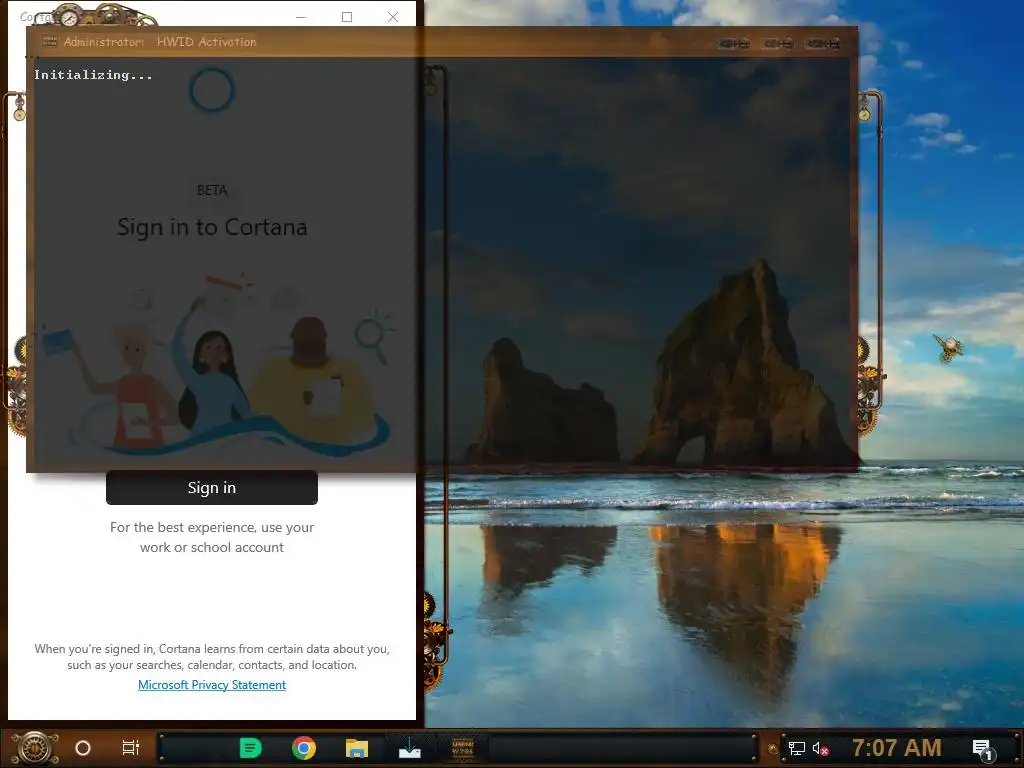
Task: Close the Cortana window
Action: [x=392, y=17]
